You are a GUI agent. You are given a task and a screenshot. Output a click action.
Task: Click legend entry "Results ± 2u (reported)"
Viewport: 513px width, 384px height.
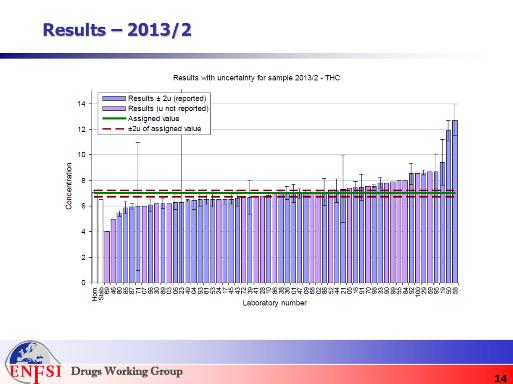pyautogui.click(x=167, y=98)
